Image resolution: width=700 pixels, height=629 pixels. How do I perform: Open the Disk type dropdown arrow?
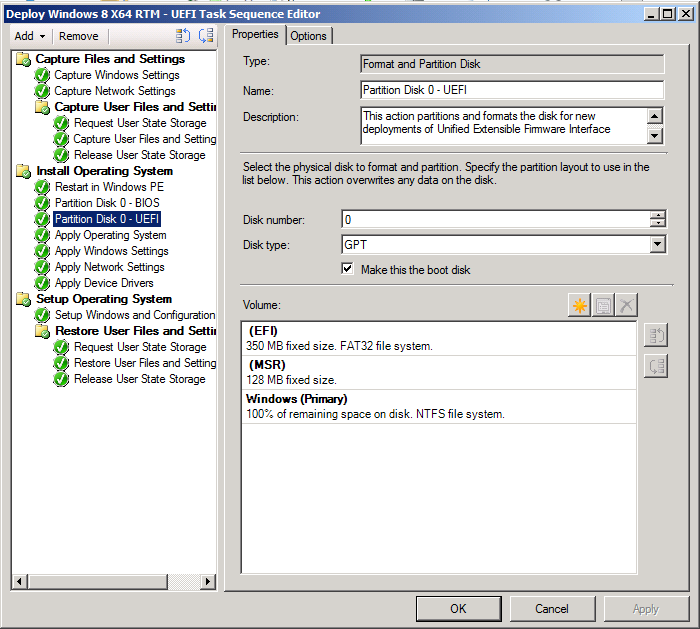(658, 244)
